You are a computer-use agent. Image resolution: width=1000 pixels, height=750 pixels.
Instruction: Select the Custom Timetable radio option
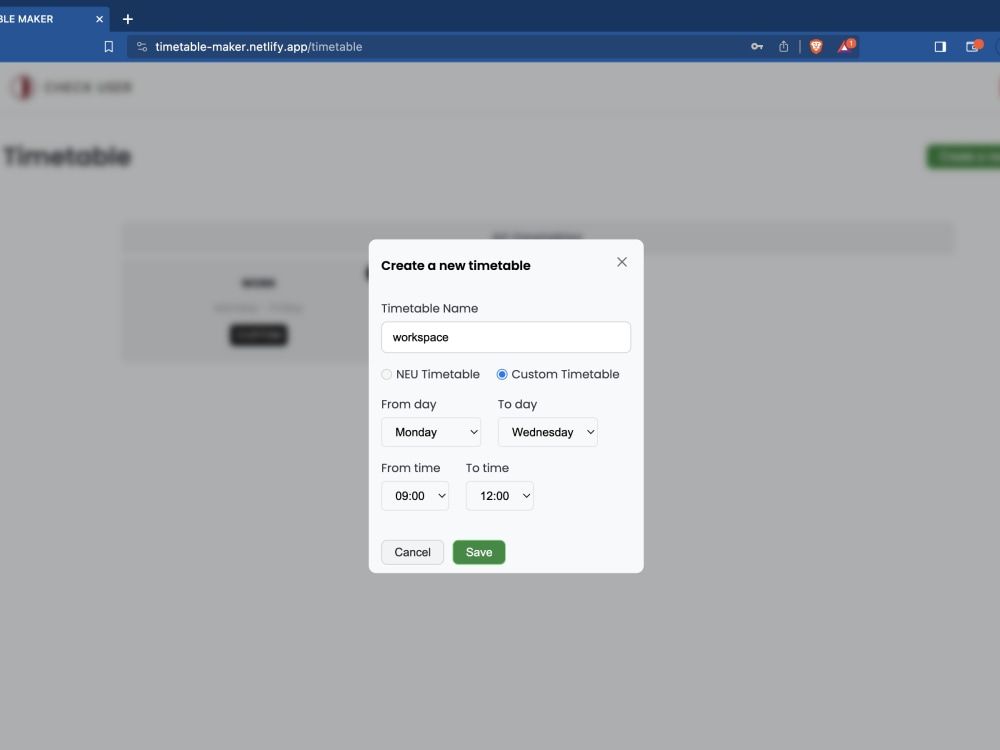(502, 374)
